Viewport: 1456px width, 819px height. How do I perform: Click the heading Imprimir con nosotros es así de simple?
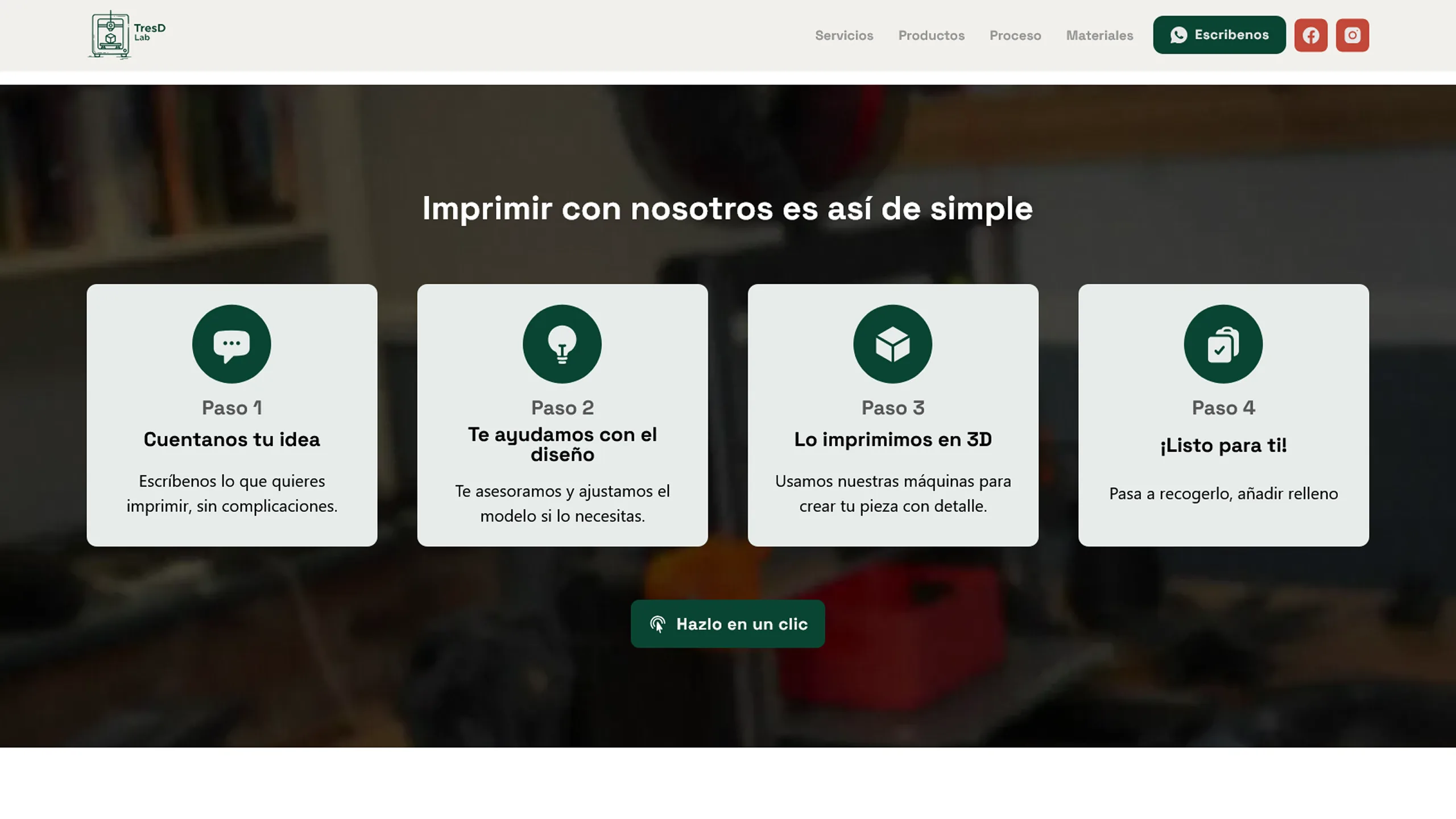click(x=727, y=208)
